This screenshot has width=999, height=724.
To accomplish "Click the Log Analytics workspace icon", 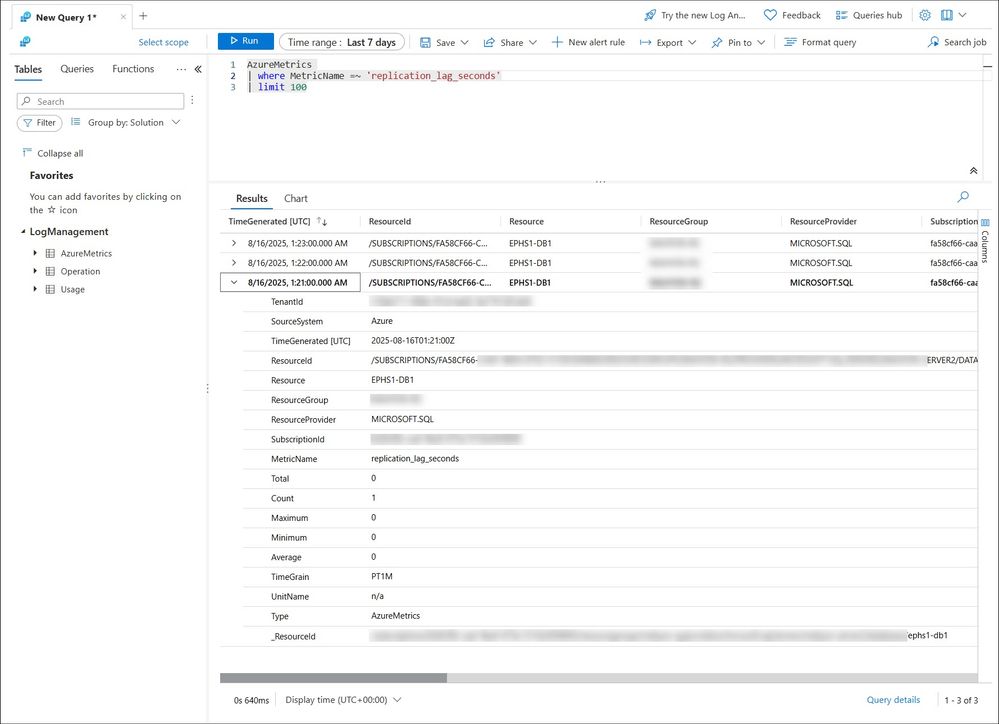I will click(x=25, y=42).
